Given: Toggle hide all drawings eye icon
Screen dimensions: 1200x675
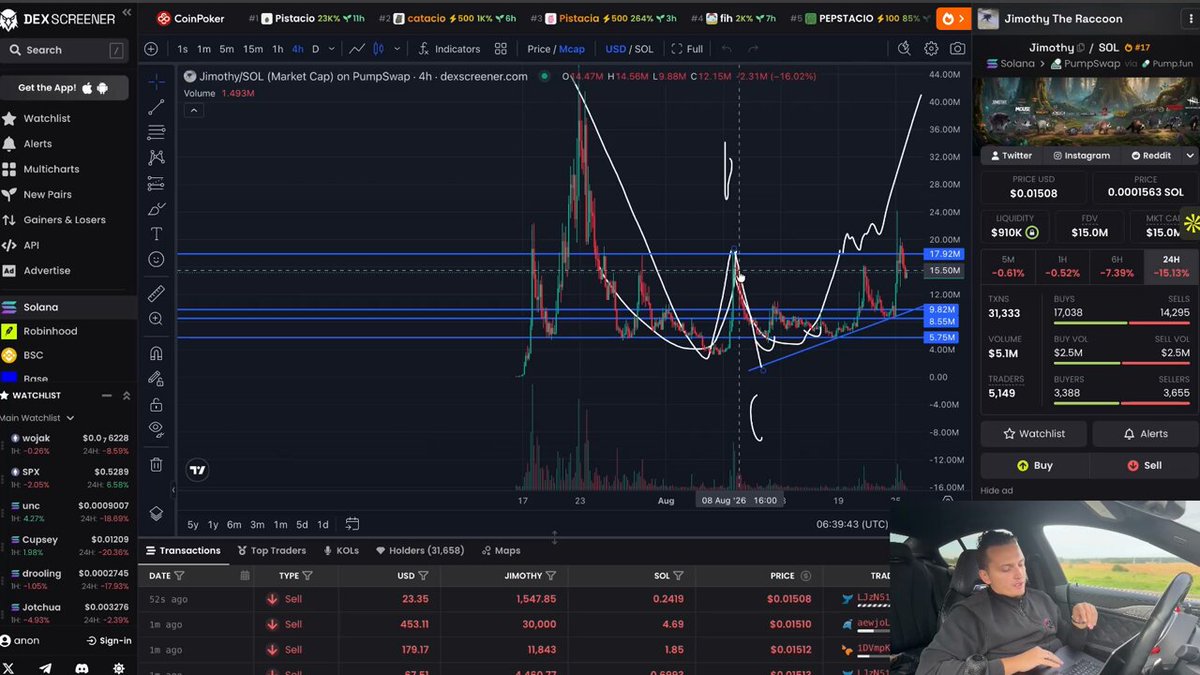Looking at the screenshot, I should 156,429.
